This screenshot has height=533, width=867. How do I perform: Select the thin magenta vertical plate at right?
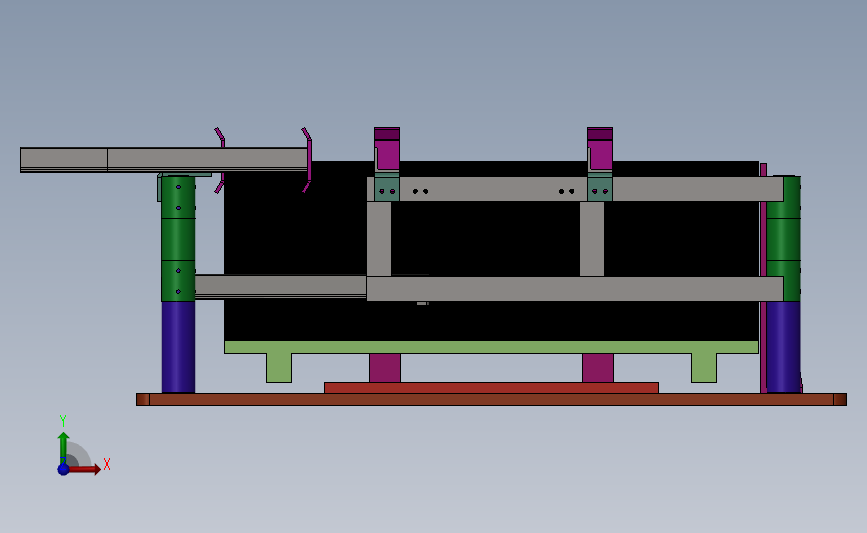coord(763,278)
